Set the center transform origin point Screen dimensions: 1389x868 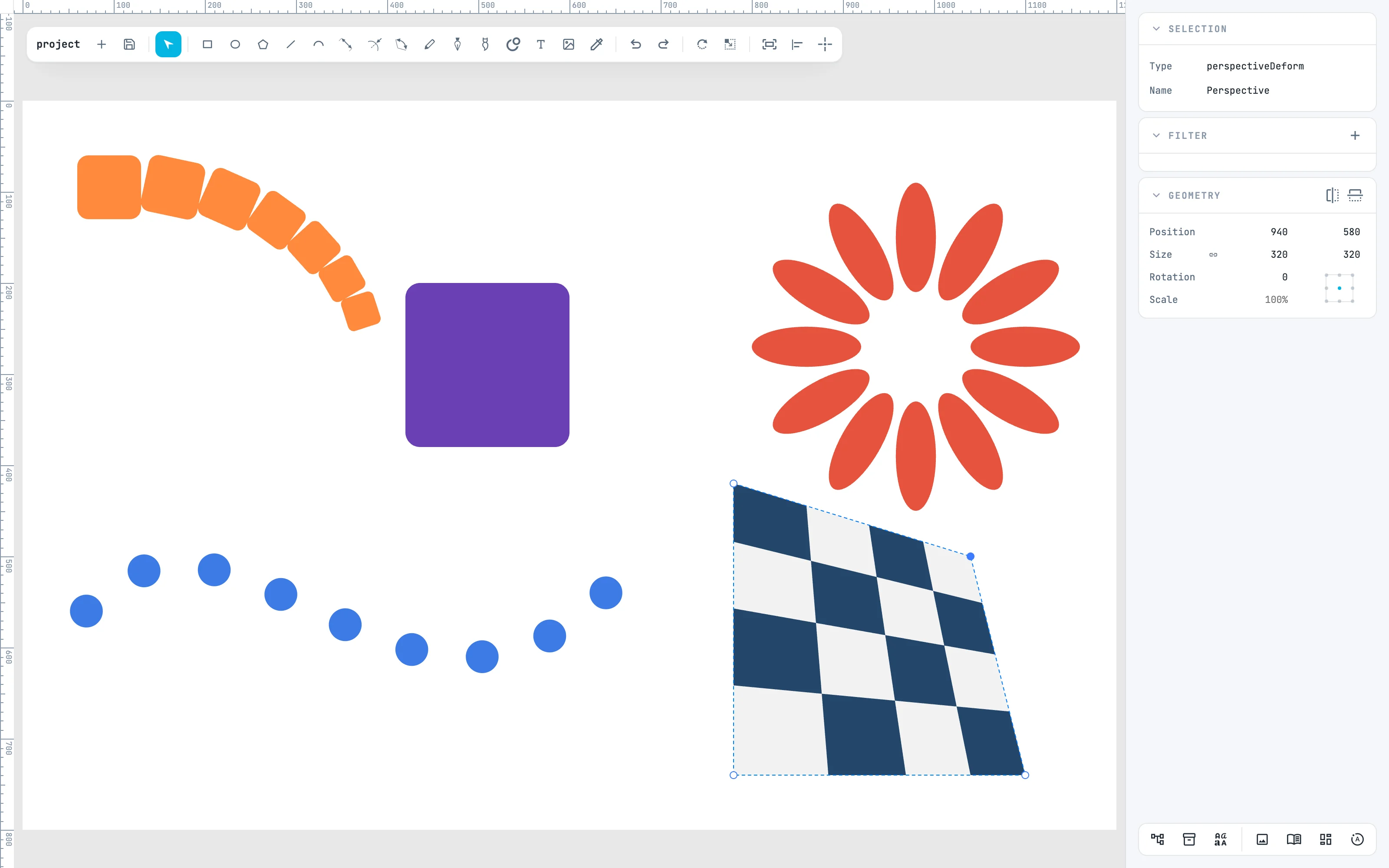[x=1340, y=288]
